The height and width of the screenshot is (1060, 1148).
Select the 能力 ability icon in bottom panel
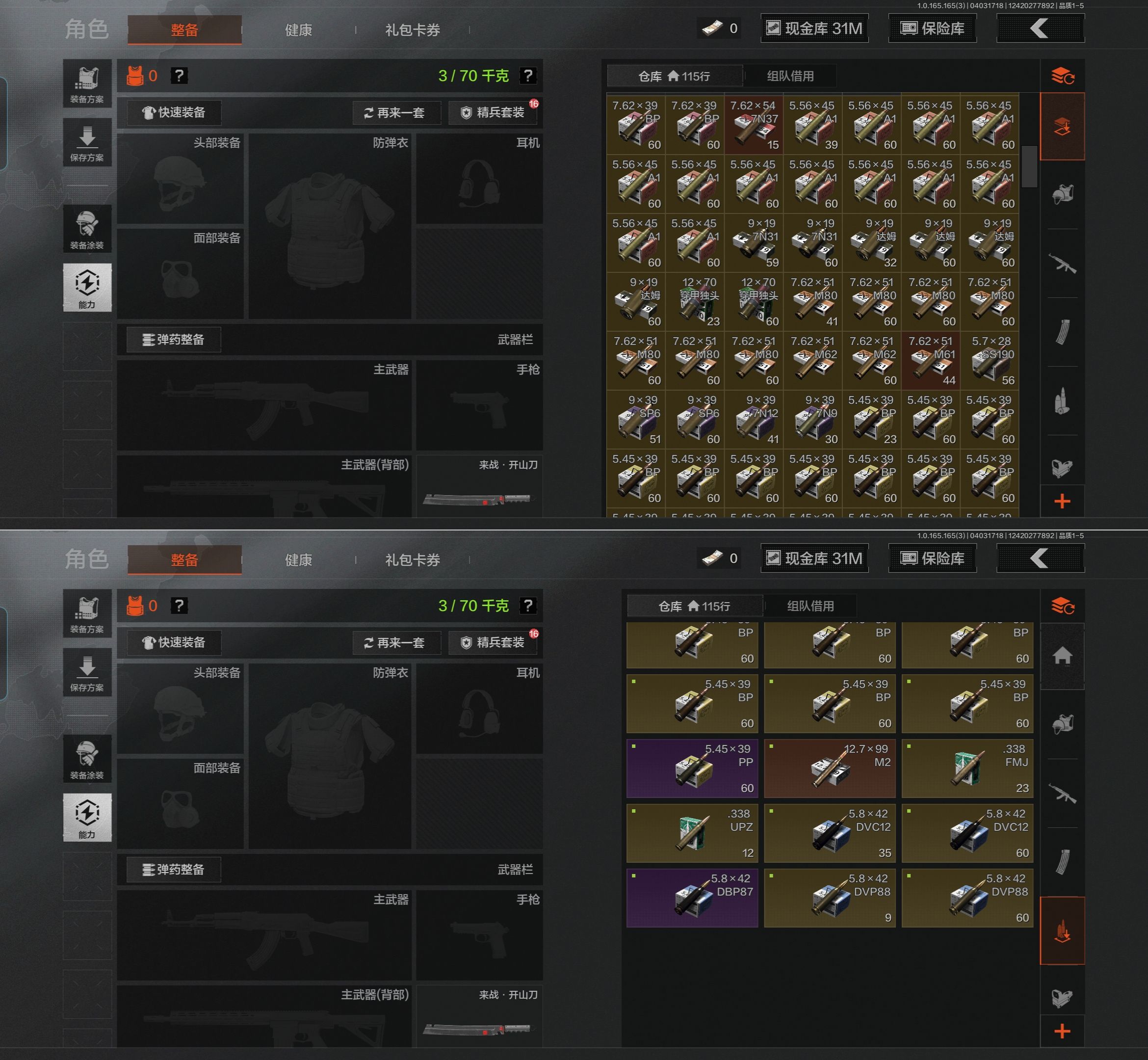(87, 818)
